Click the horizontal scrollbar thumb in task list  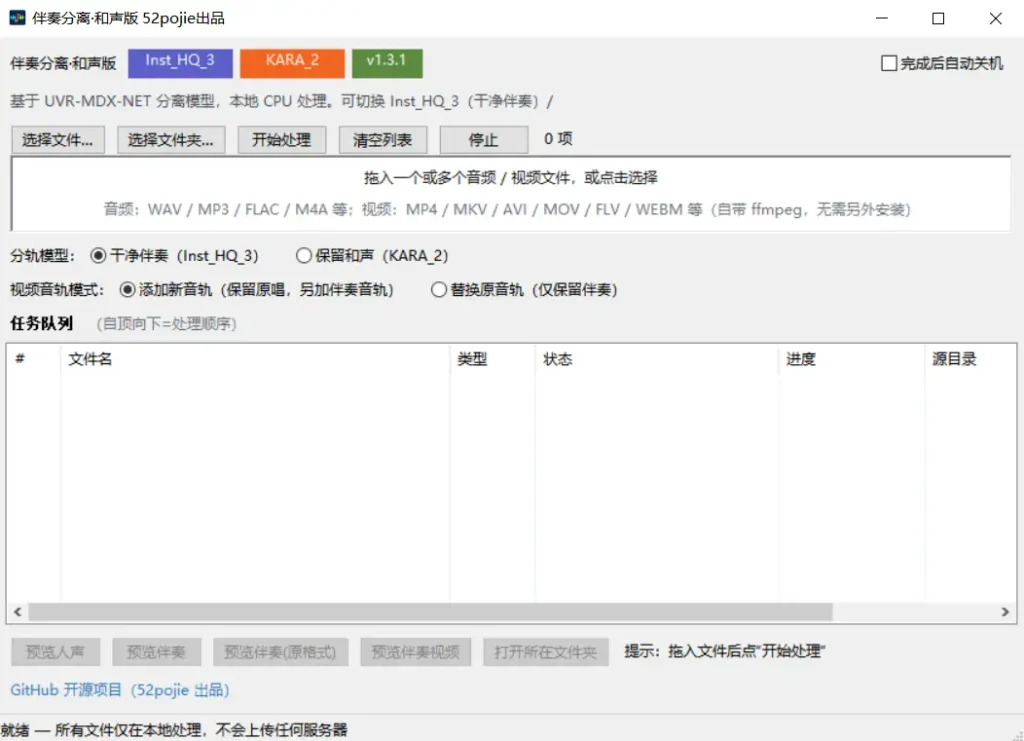coord(430,612)
